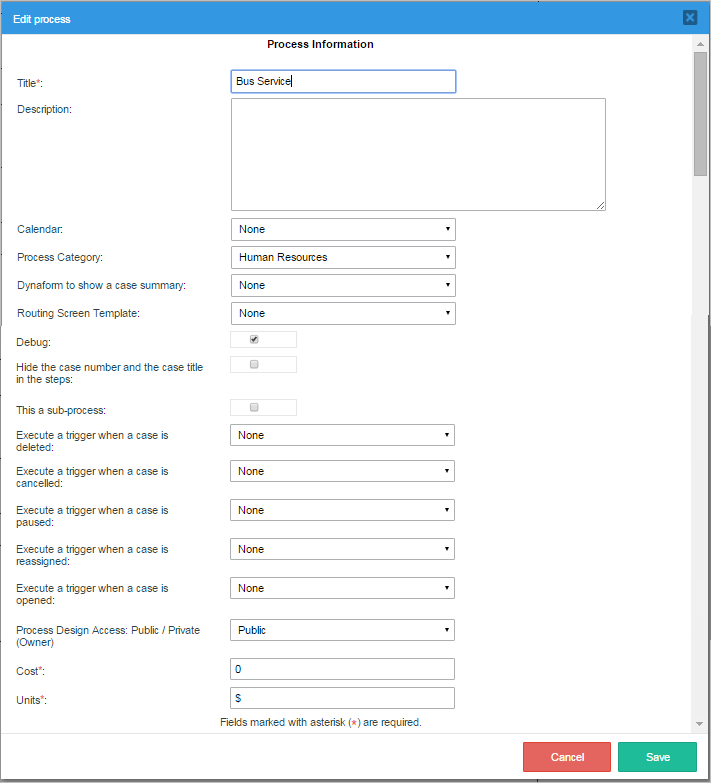Click the scroll down arrow on scrollbar
Image resolution: width=711 pixels, height=783 pixels.
pyautogui.click(x=701, y=723)
